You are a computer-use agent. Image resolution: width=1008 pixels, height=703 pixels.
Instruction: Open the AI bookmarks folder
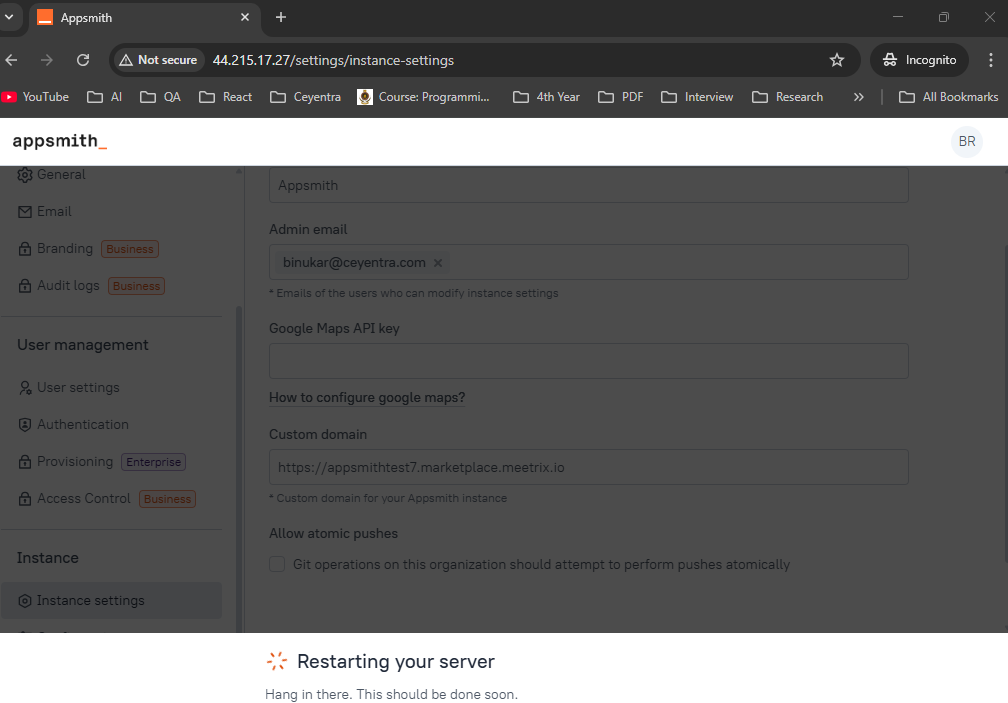tap(105, 97)
